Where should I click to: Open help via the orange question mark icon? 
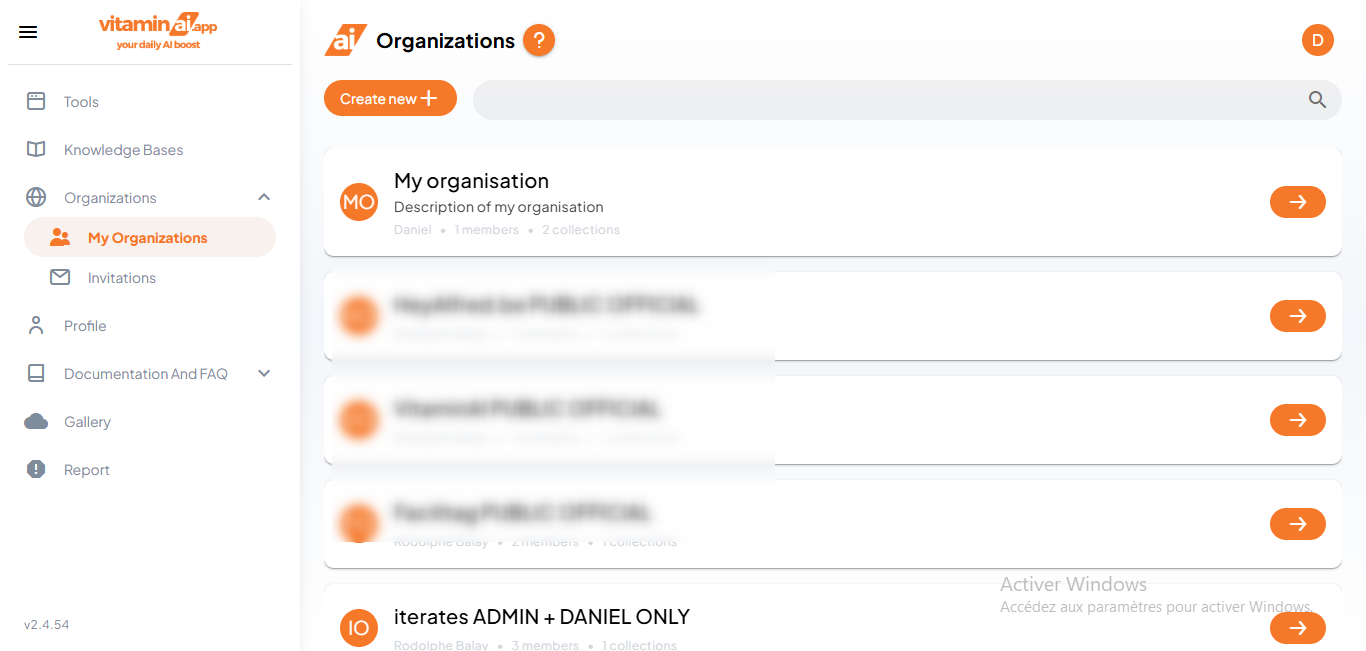(x=538, y=41)
